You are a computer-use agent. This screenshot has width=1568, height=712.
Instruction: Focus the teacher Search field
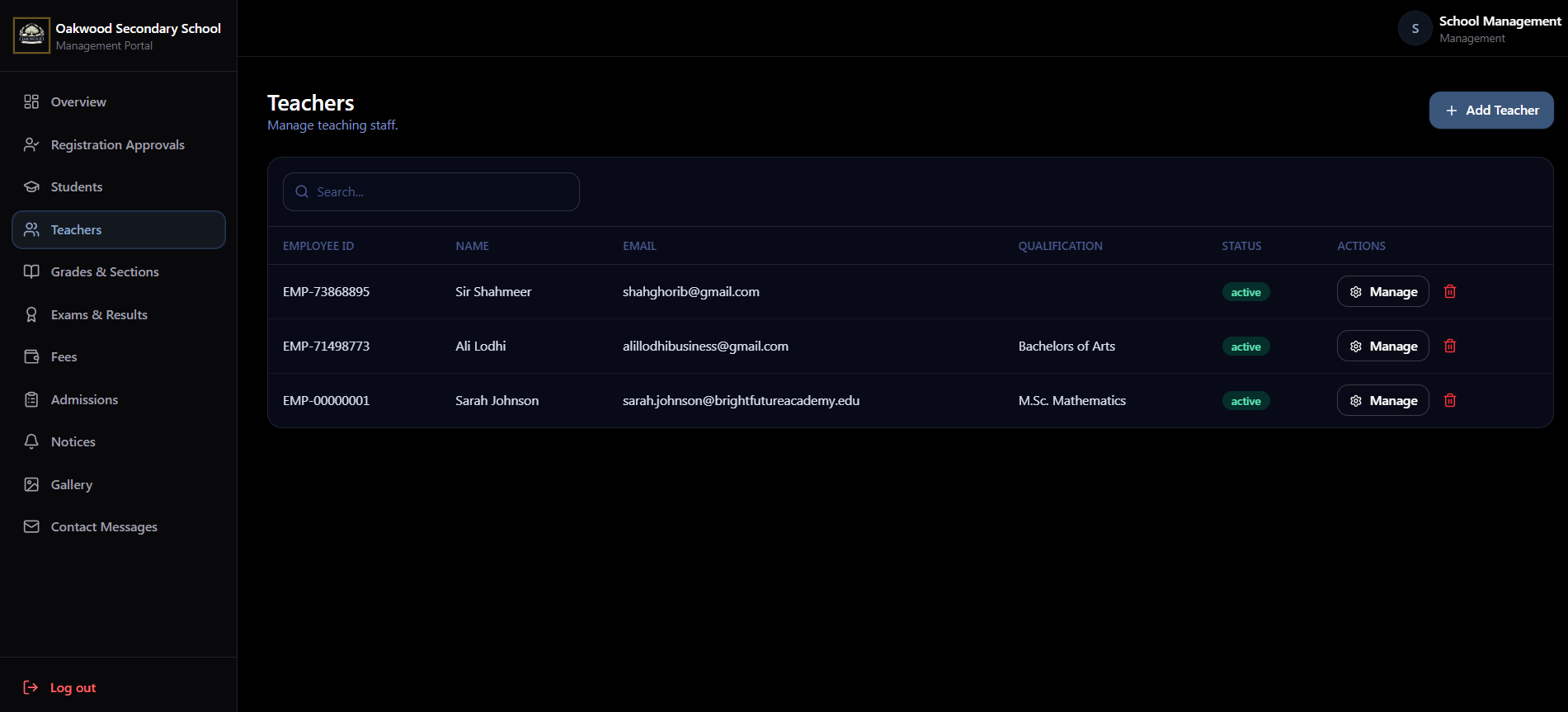pos(431,191)
